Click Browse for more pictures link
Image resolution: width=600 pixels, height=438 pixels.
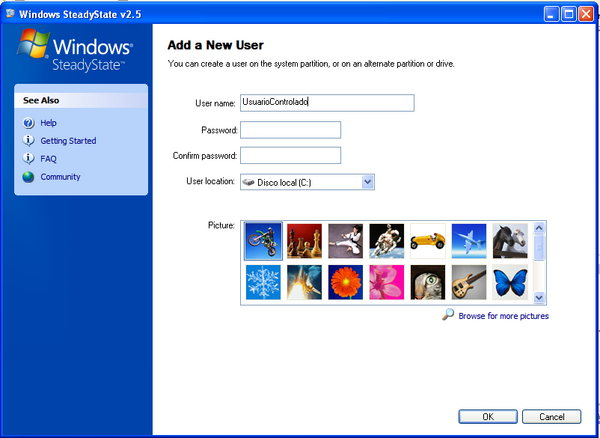click(x=503, y=316)
